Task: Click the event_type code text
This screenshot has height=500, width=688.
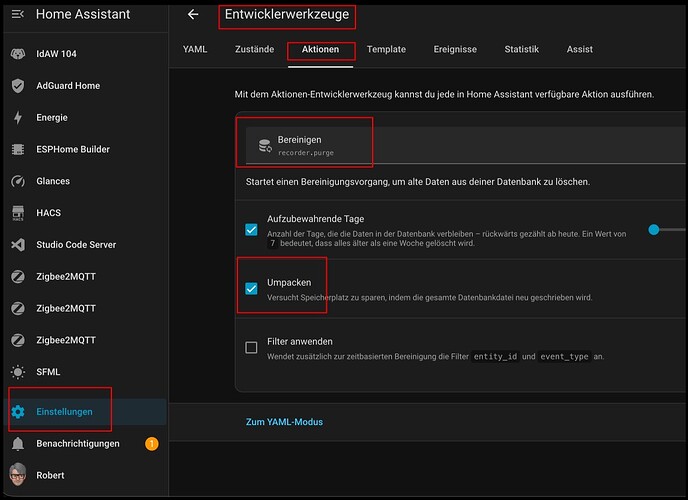Action: coord(564,357)
